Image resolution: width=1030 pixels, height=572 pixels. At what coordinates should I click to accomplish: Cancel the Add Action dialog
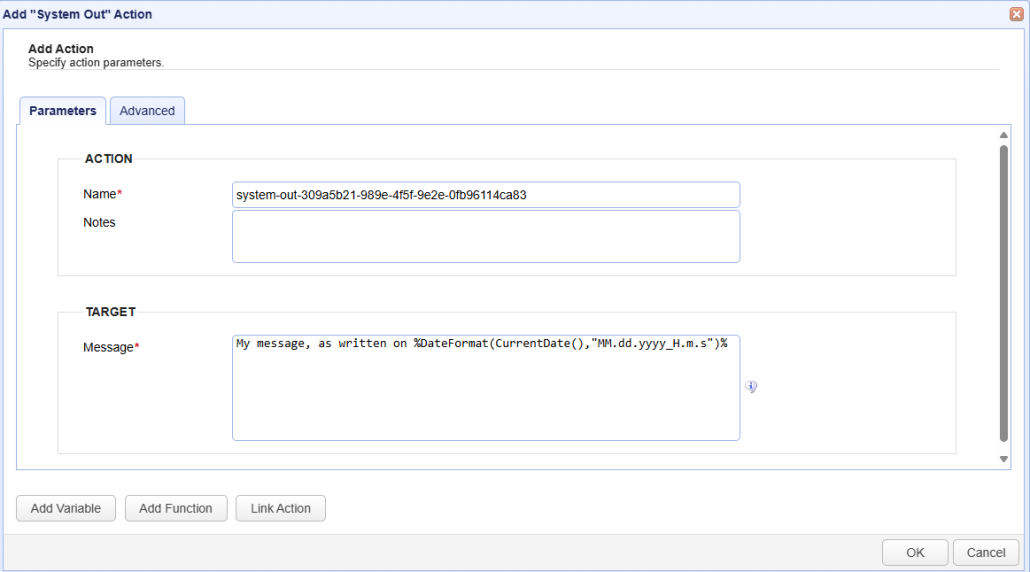985,552
